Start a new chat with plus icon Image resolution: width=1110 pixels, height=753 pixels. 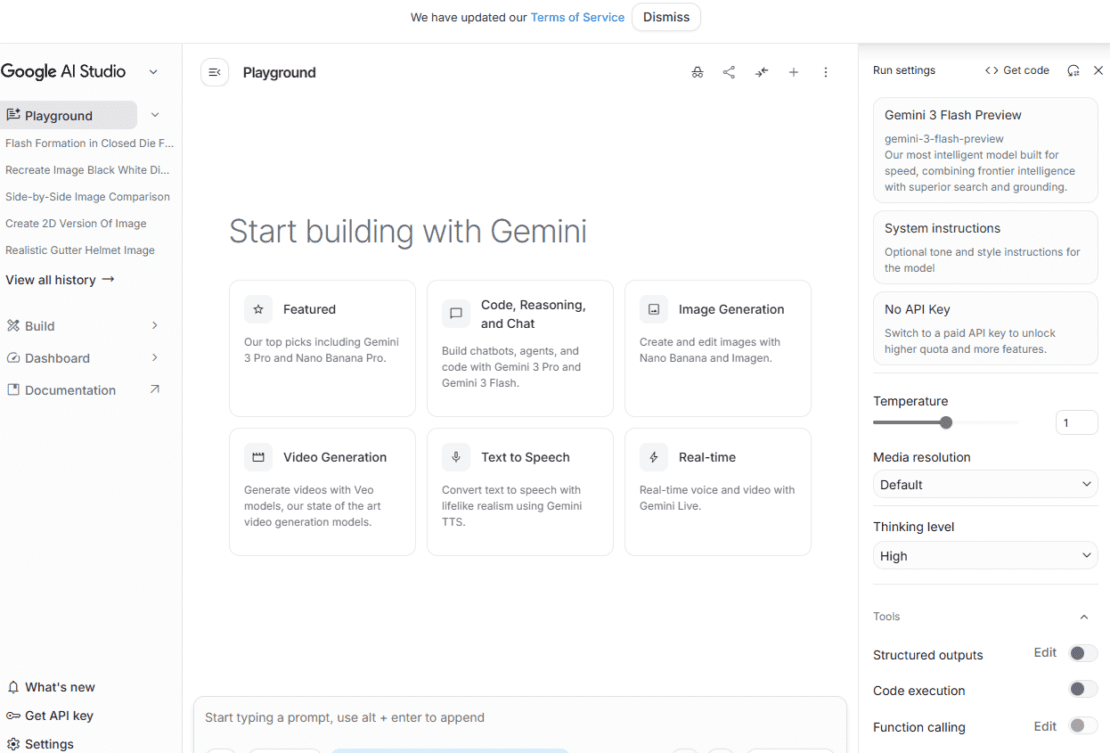[793, 72]
